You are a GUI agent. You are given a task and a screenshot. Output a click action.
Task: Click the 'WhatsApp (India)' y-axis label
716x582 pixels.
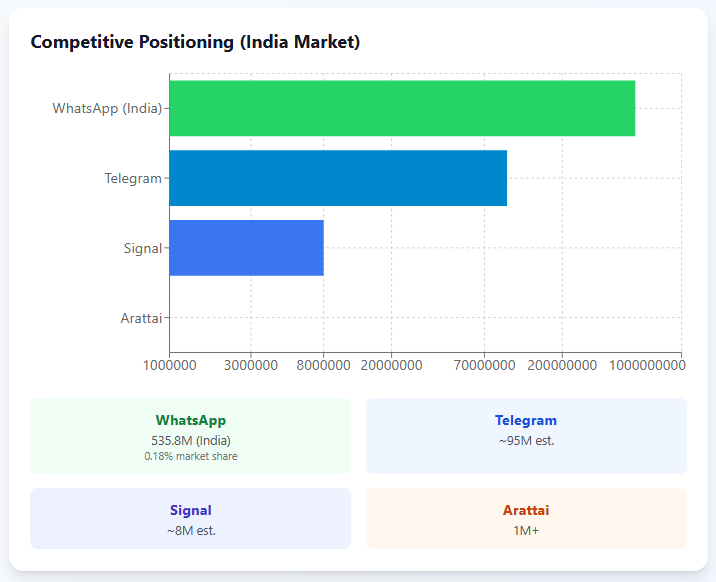(x=107, y=108)
